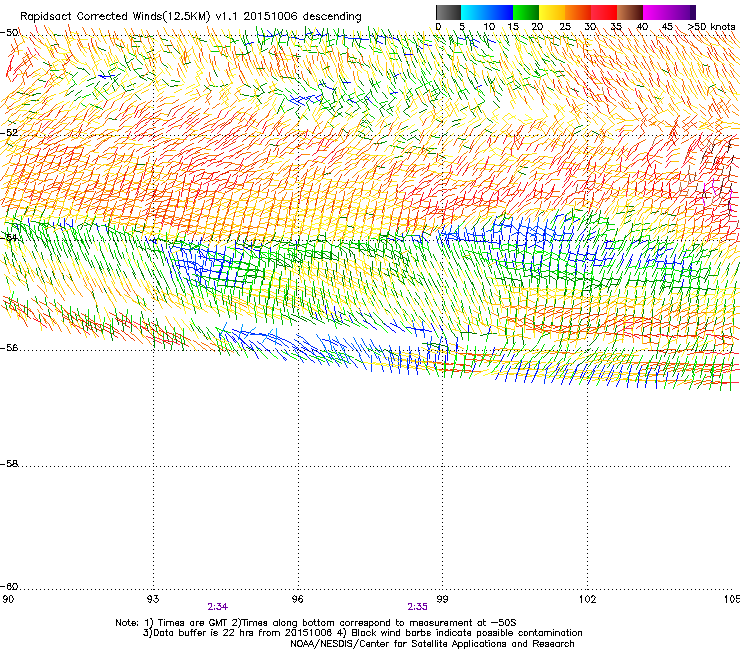
Task: Click the '>50 knots' legend label
Action: 711,27
